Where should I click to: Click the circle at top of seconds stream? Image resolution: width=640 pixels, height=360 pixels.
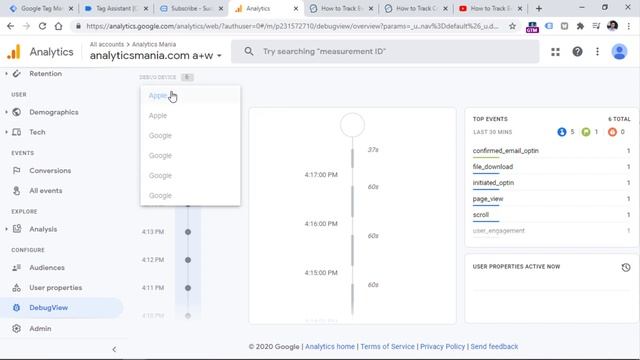point(352,125)
